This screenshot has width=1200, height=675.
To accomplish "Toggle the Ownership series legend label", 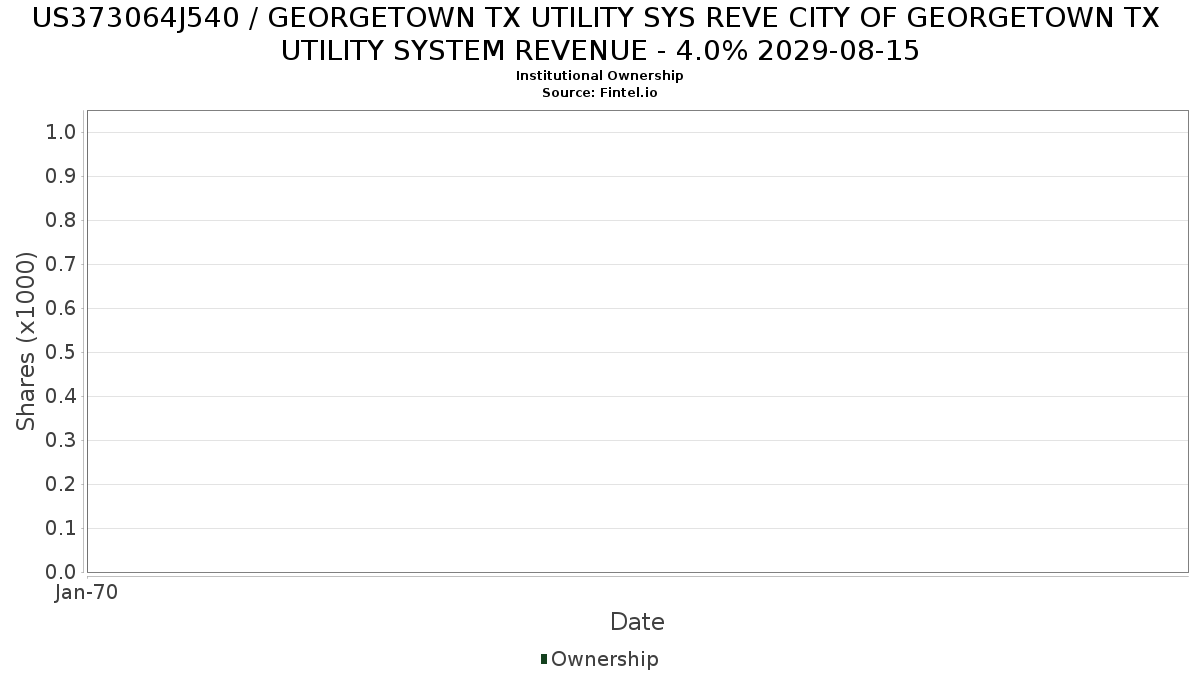I will [x=604, y=659].
